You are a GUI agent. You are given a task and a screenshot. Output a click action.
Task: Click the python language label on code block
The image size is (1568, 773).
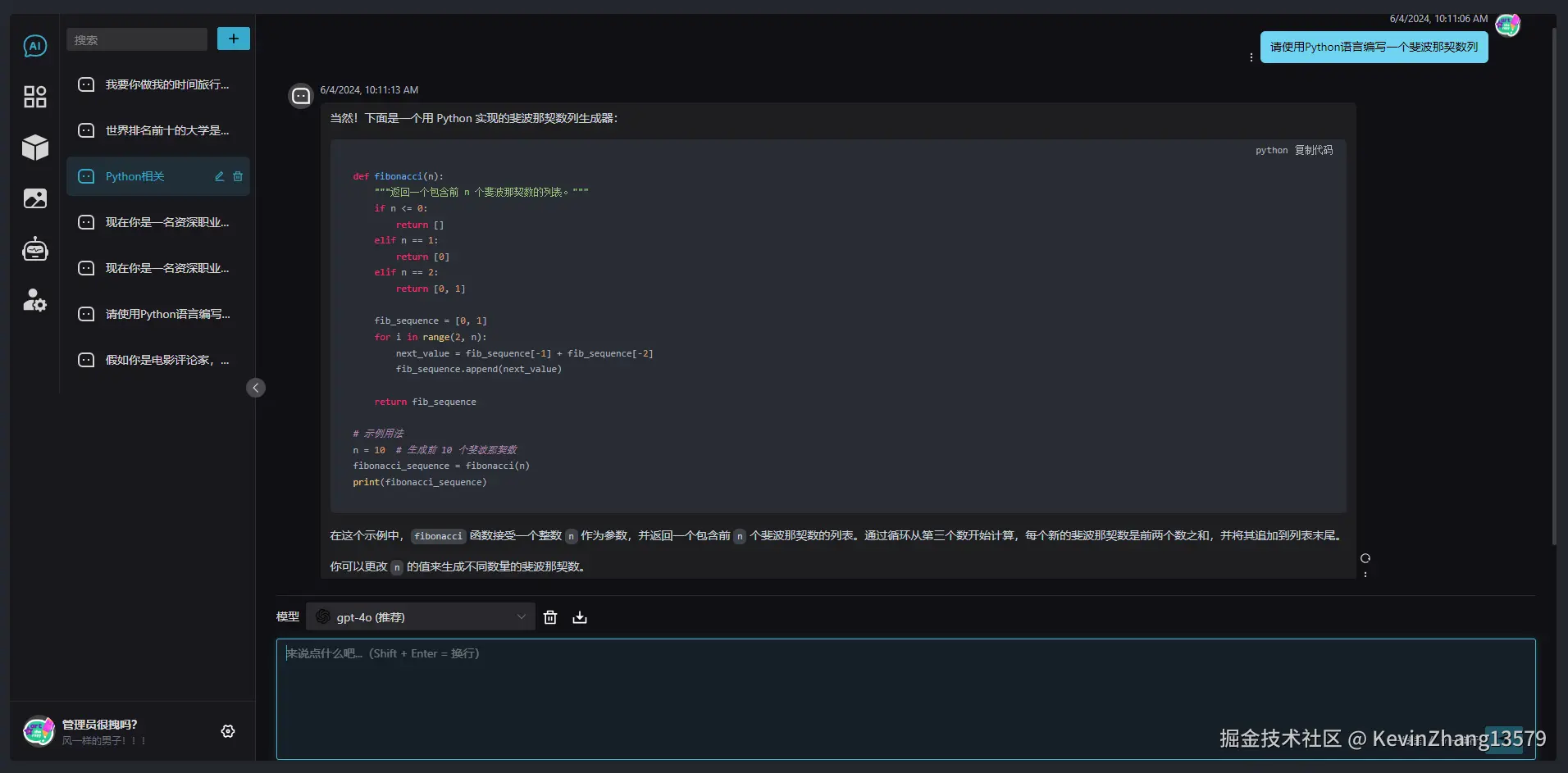pyautogui.click(x=1271, y=150)
